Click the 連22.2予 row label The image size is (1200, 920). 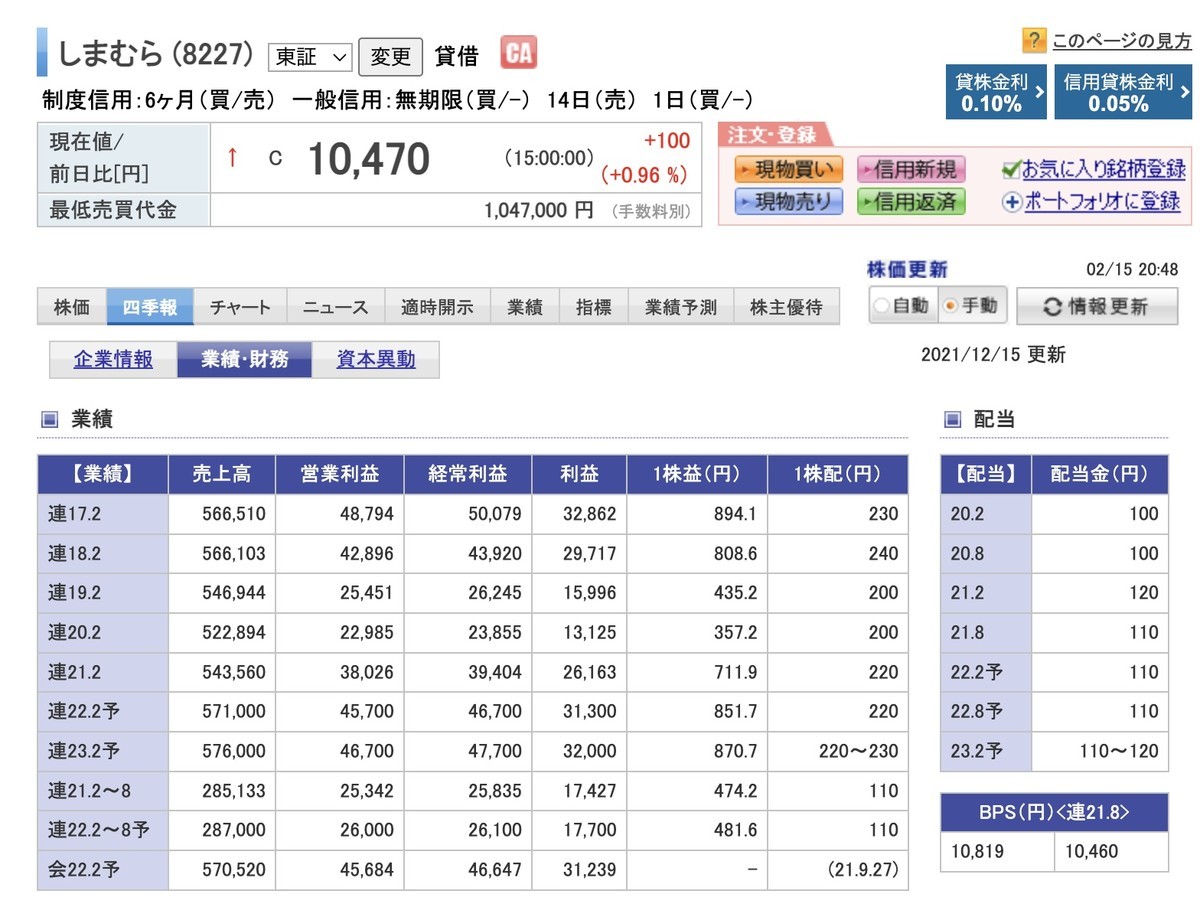click(102, 711)
